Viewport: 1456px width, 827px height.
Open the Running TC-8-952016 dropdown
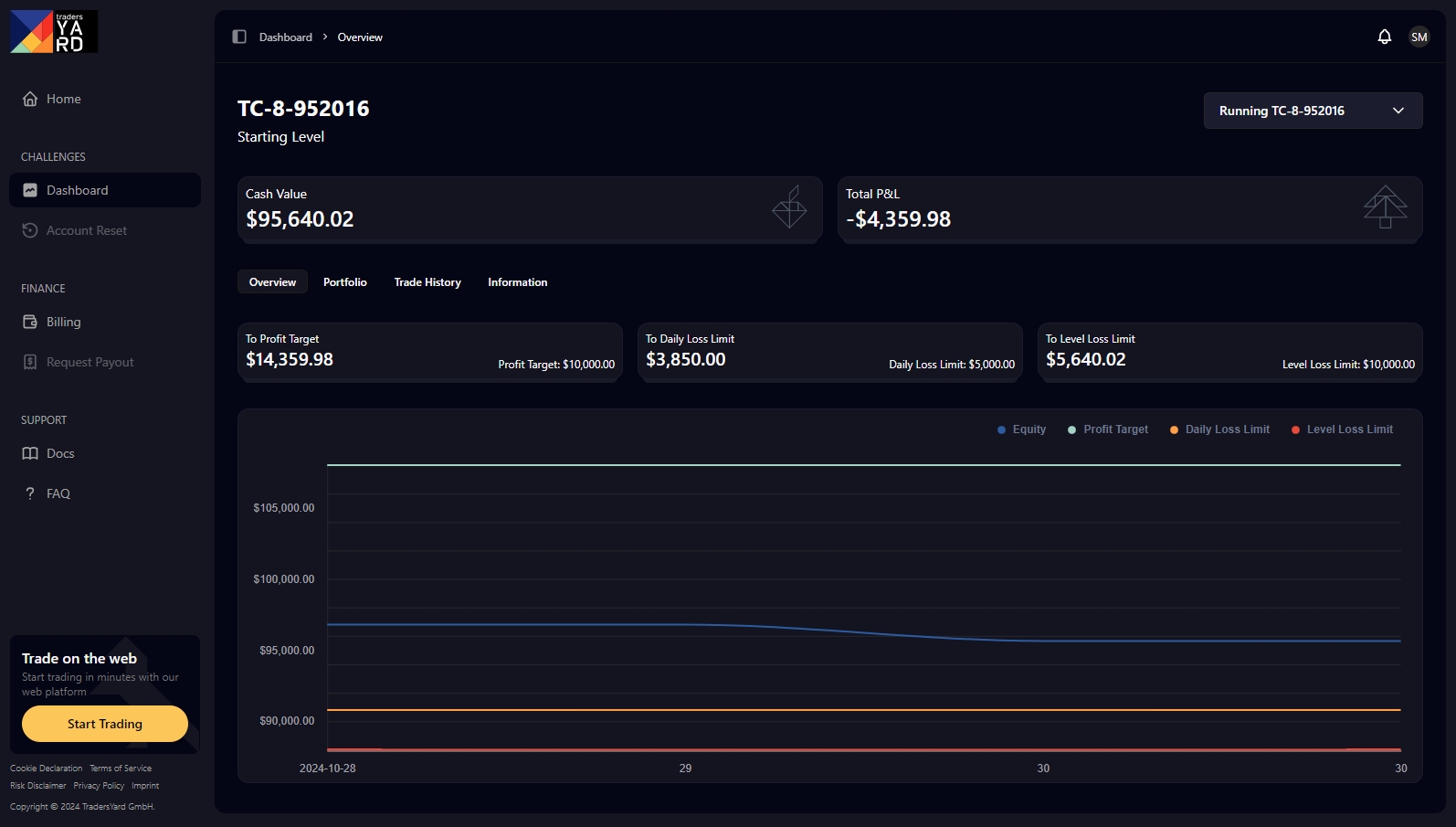pos(1312,111)
